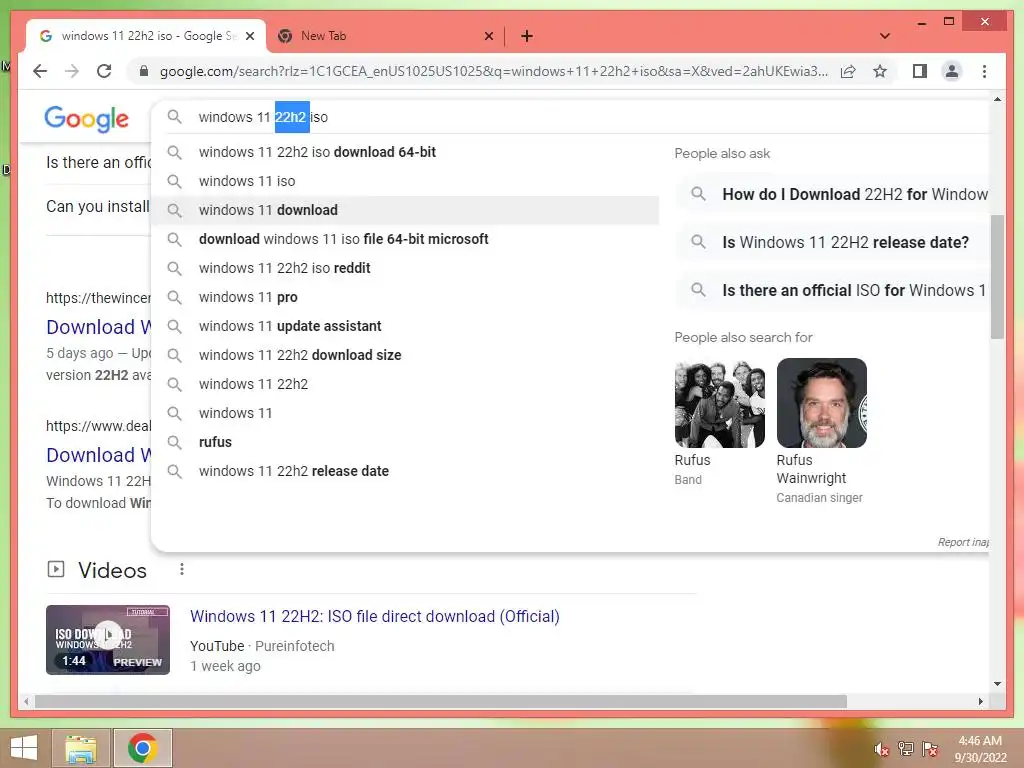Click scrollbar up arrow

click(x=997, y=99)
